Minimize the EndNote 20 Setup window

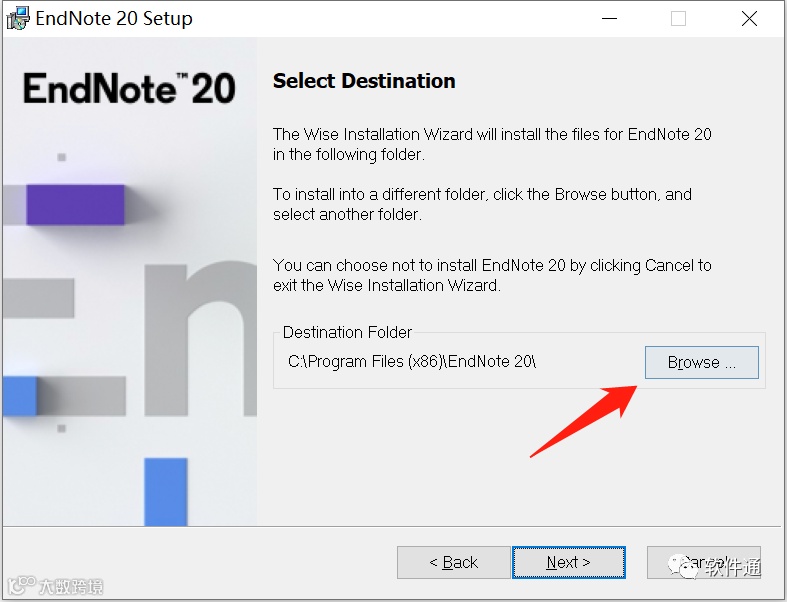(x=609, y=19)
